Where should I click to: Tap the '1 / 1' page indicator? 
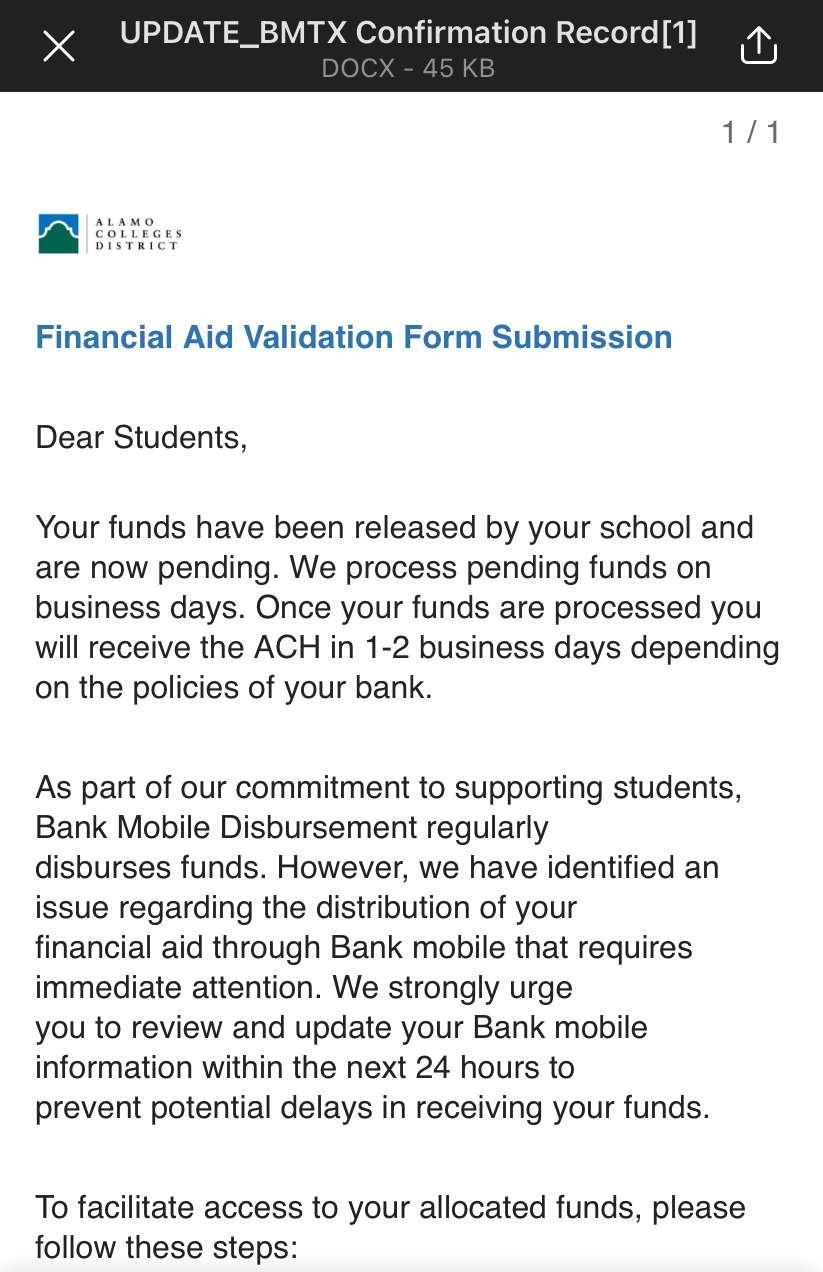(x=750, y=132)
